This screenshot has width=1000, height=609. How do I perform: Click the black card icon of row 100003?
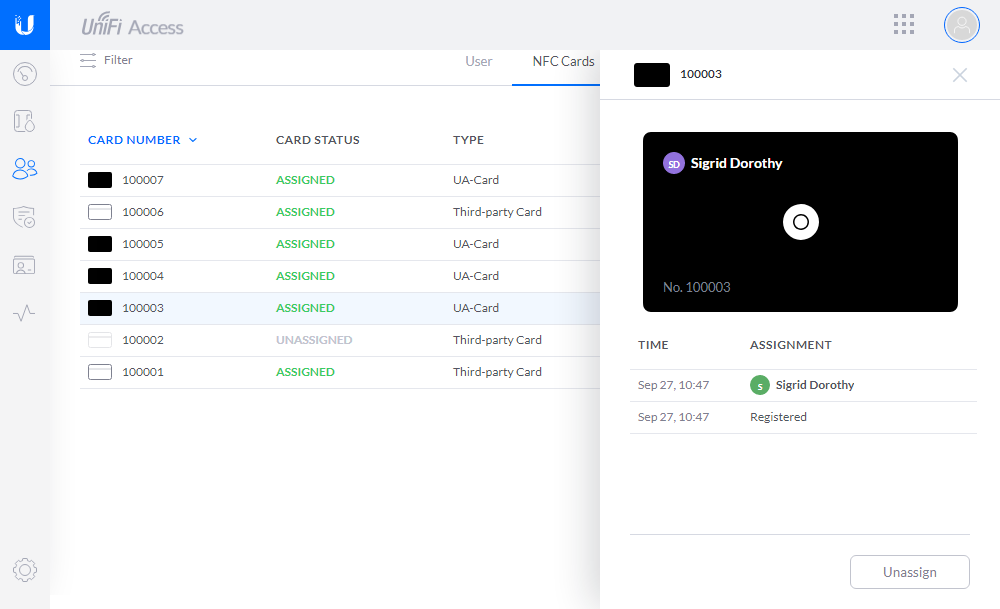(x=99, y=308)
